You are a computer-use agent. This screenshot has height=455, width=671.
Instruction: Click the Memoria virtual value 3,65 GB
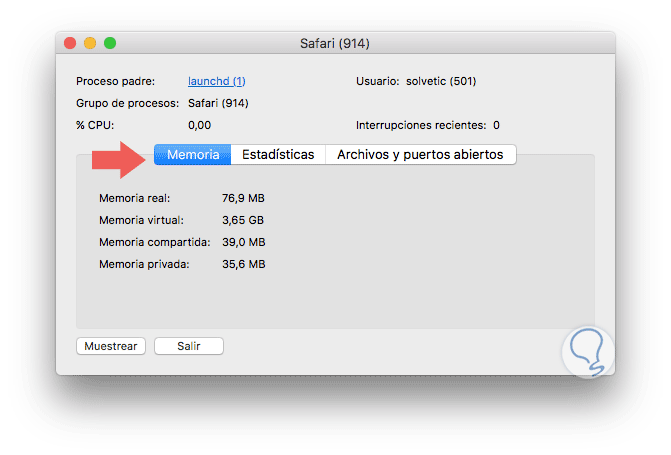point(243,220)
